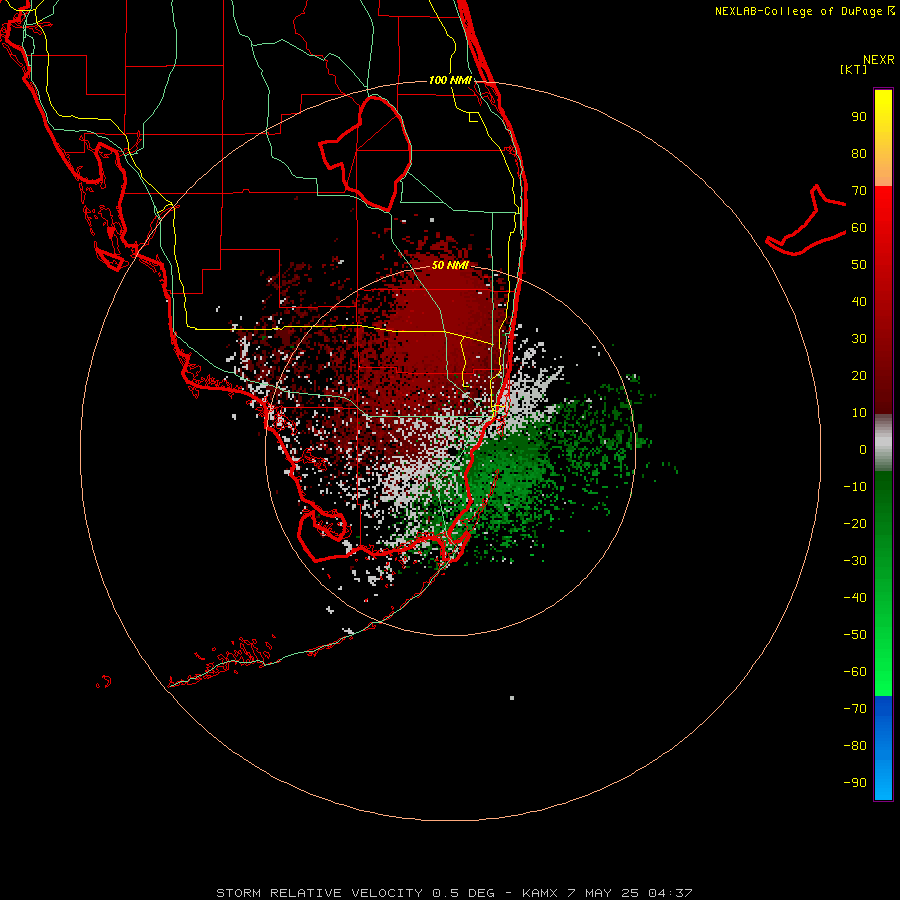
Task: Click the -10 value on the velocity scale
Action: 855,487
